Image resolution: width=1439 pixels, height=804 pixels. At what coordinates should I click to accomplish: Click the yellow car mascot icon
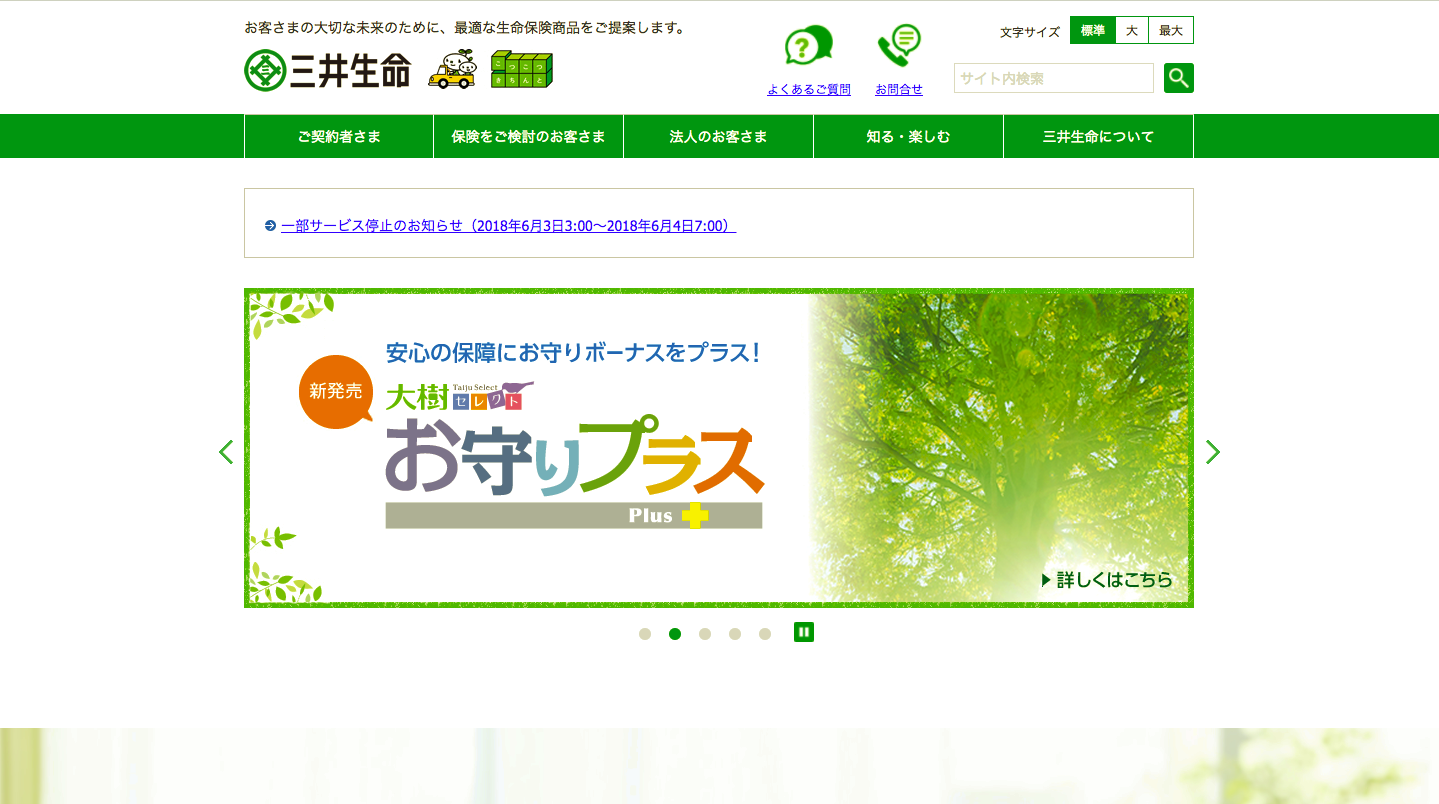pos(452,69)
